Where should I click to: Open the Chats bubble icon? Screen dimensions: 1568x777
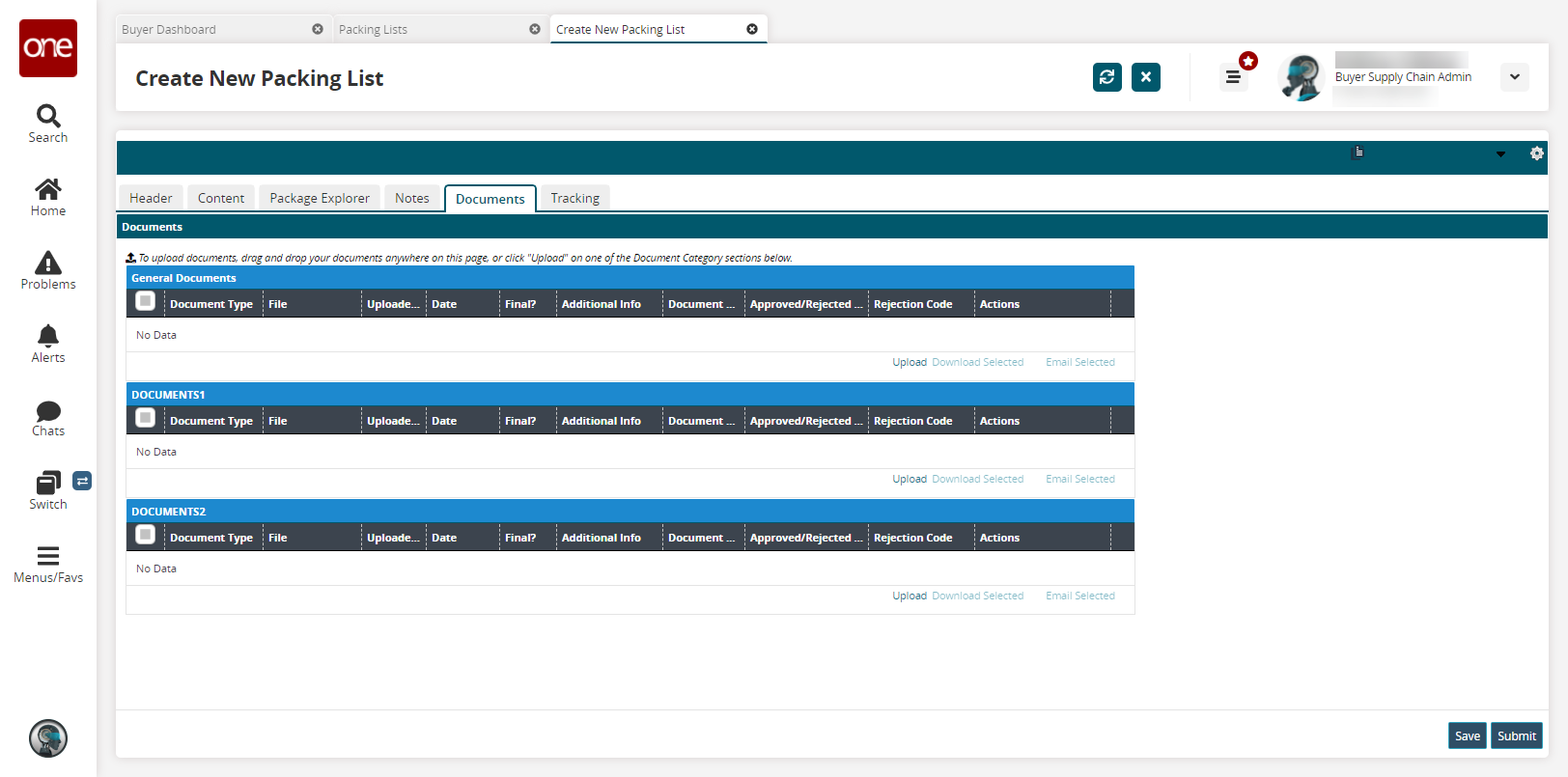(48, 410)
